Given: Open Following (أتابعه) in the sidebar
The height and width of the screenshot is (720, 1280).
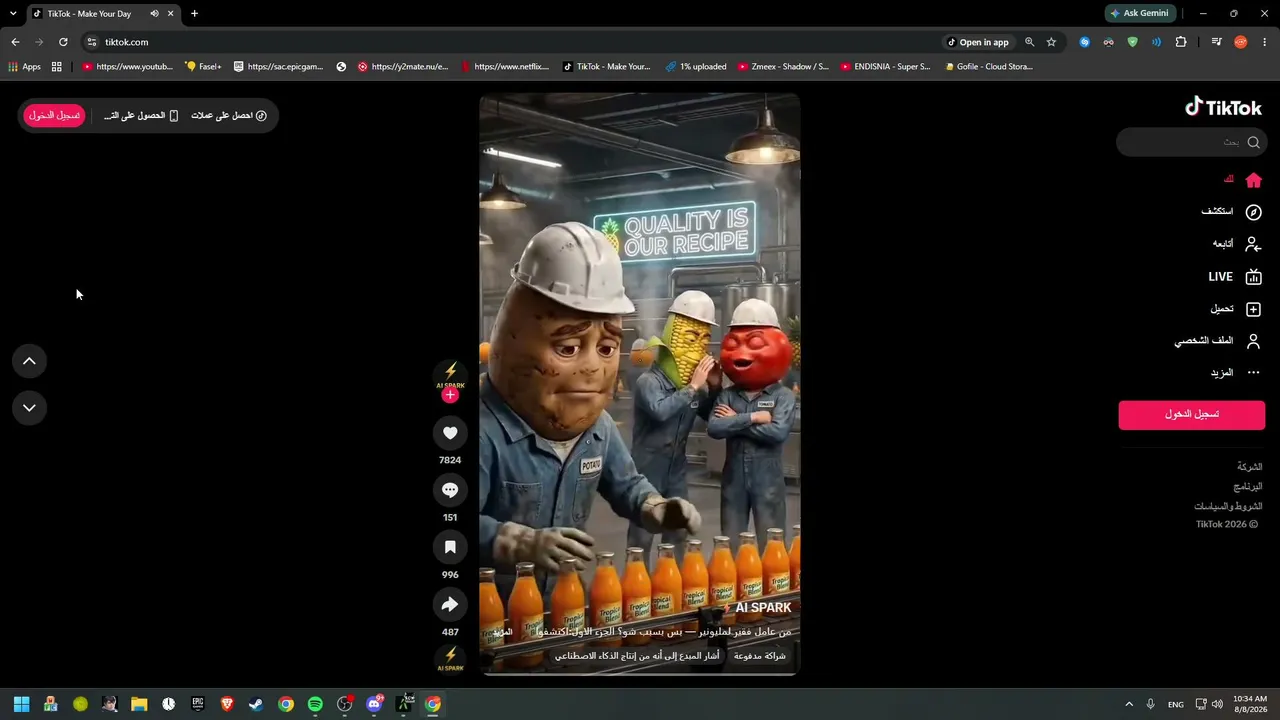Looking at the screenshot, I should [1236, 244].
